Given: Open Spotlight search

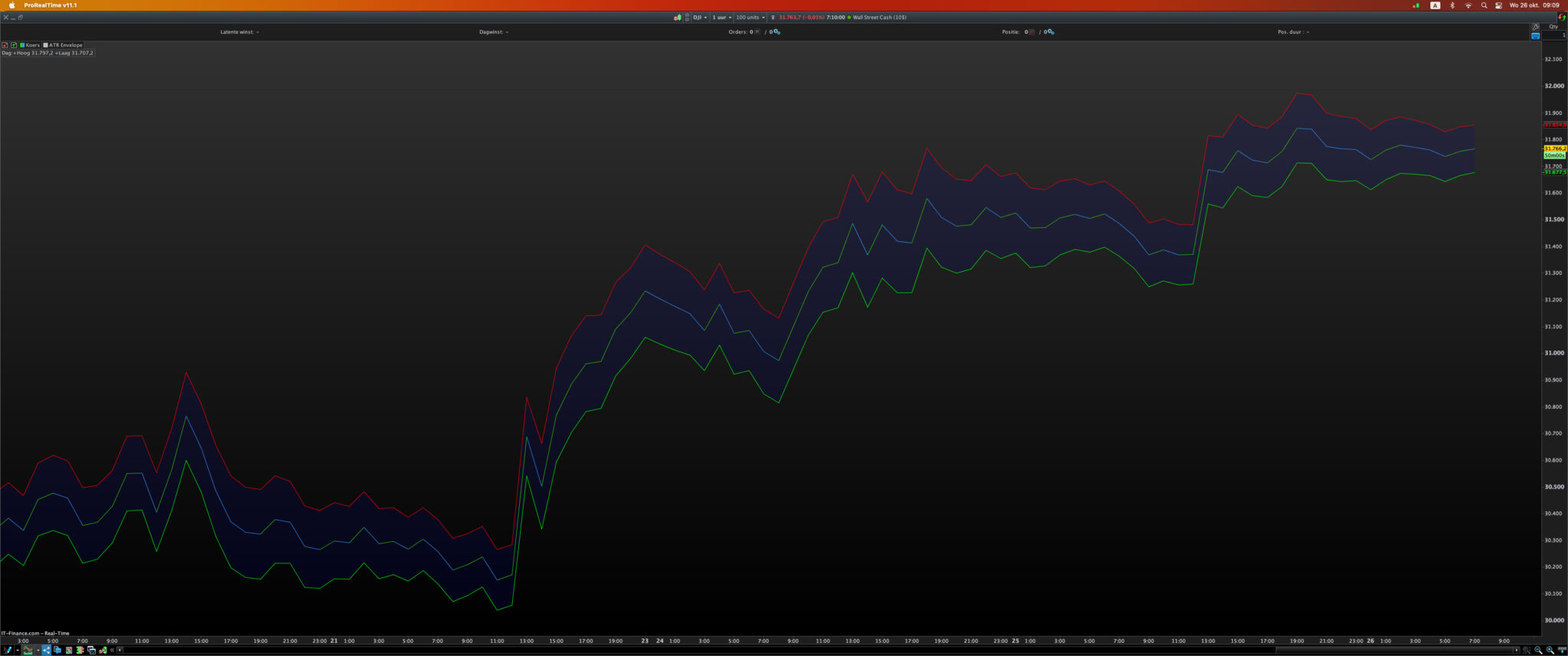Looking at the screenshot, I should coord(1484,5).
